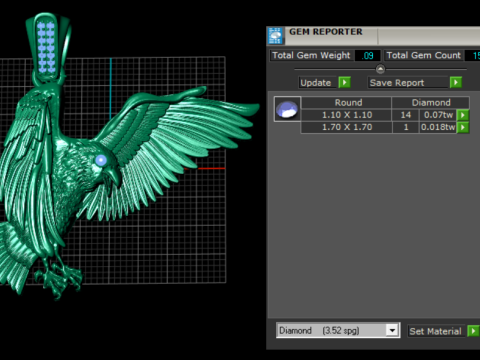This screenshot has height=360, width=480.
Task: Click the Total Gem Weight label
Action: (311, 55)
